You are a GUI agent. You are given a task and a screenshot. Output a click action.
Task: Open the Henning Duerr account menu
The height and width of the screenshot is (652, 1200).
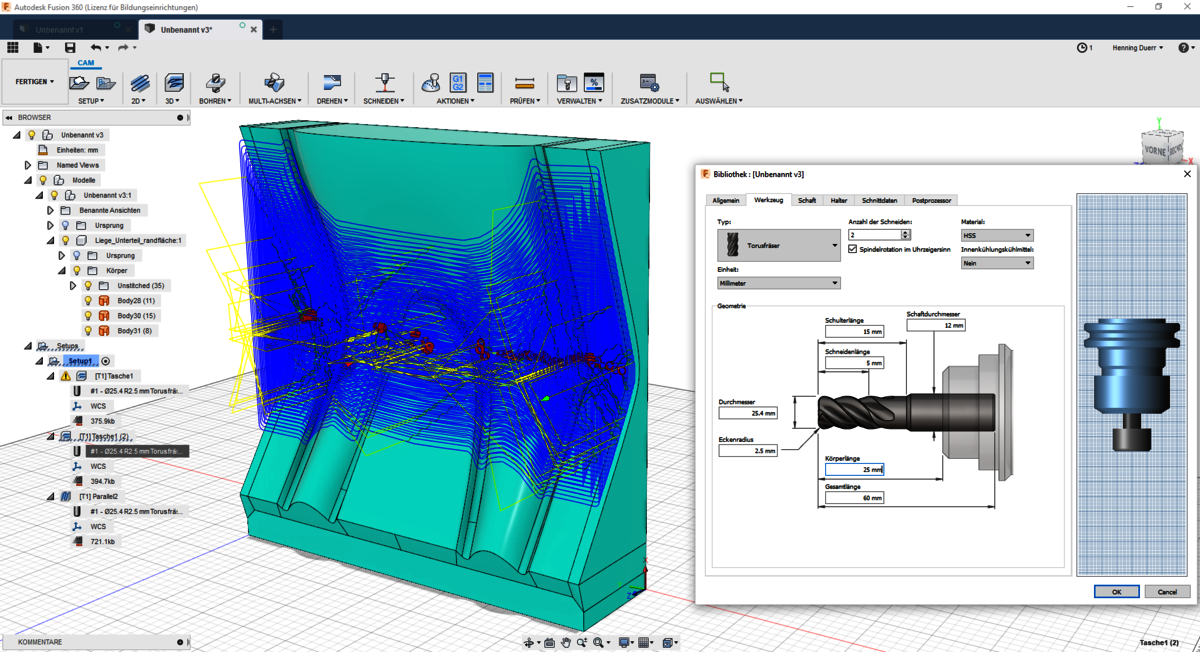pos(1138,47)
